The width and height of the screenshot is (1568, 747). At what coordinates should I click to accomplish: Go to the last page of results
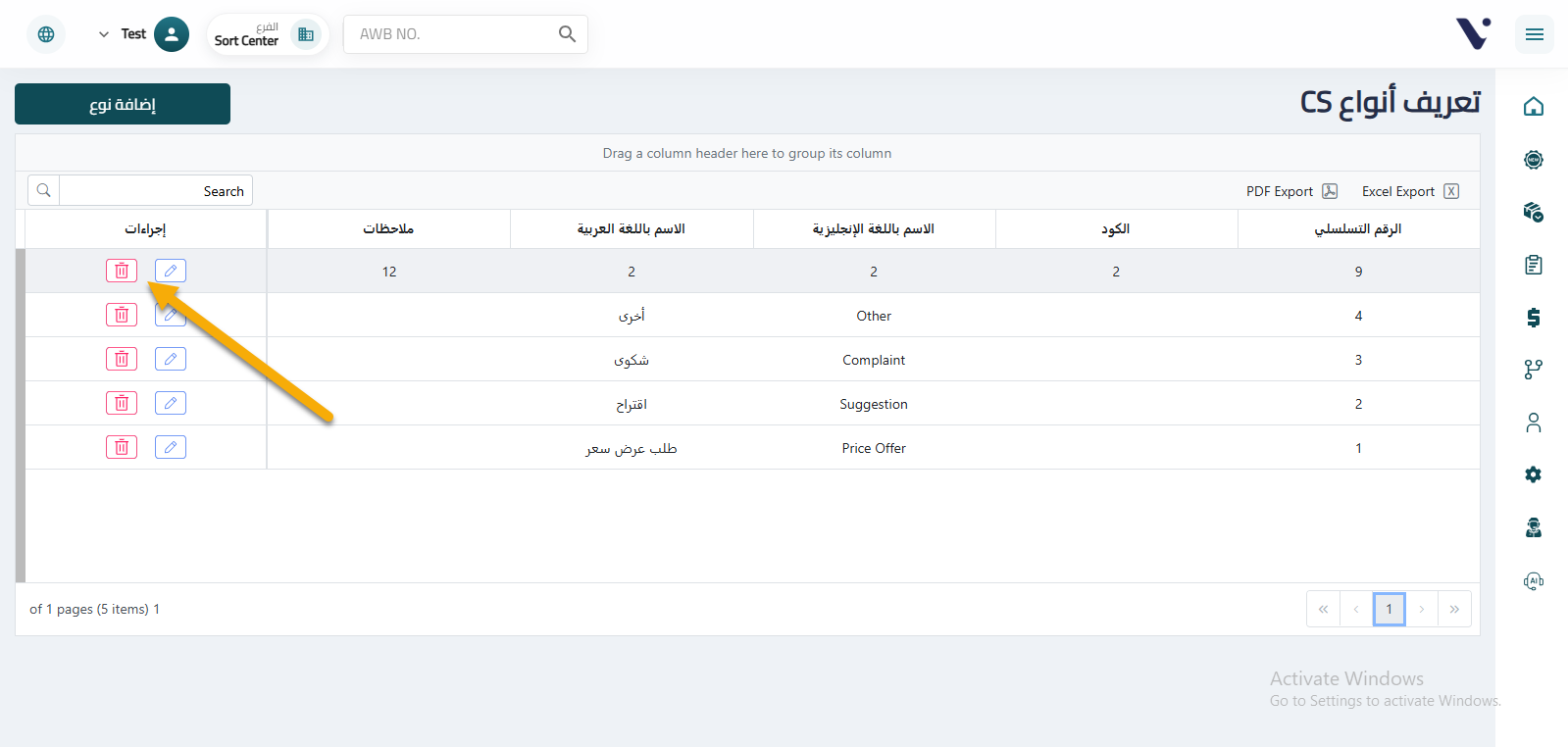[1454, 609]
